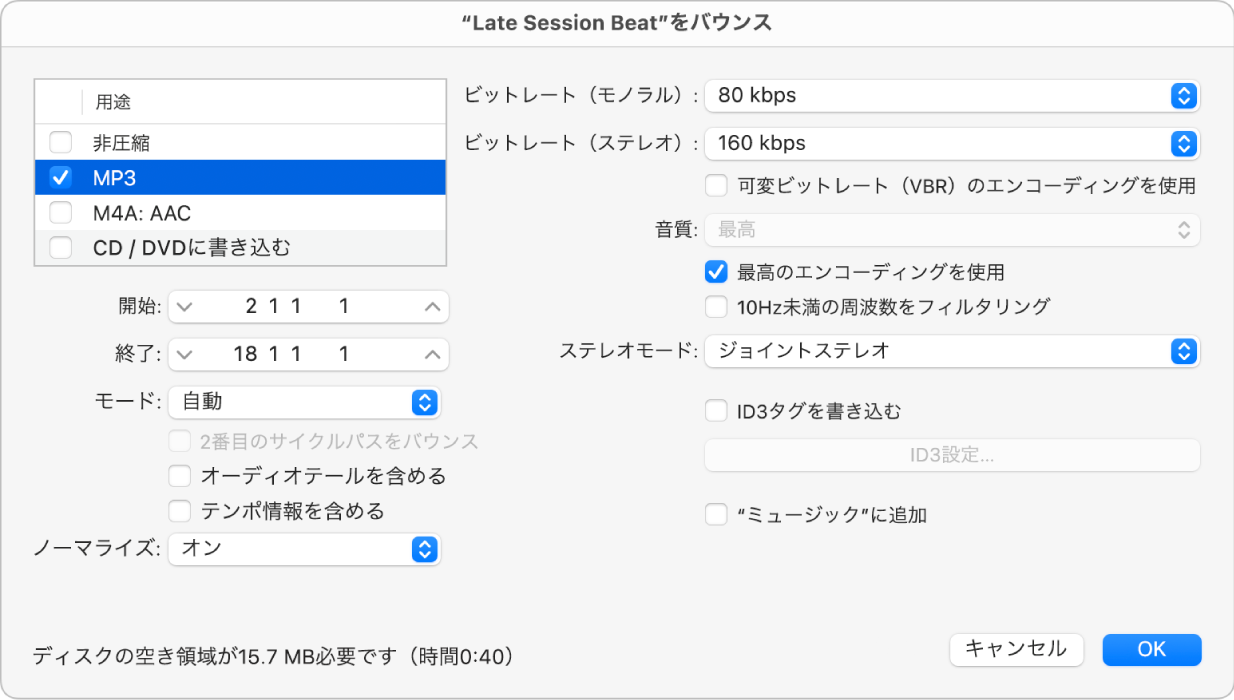This screenshot has width=1234, height=700.
Task: Click the キャンセル button
Action: [1016, 649]
